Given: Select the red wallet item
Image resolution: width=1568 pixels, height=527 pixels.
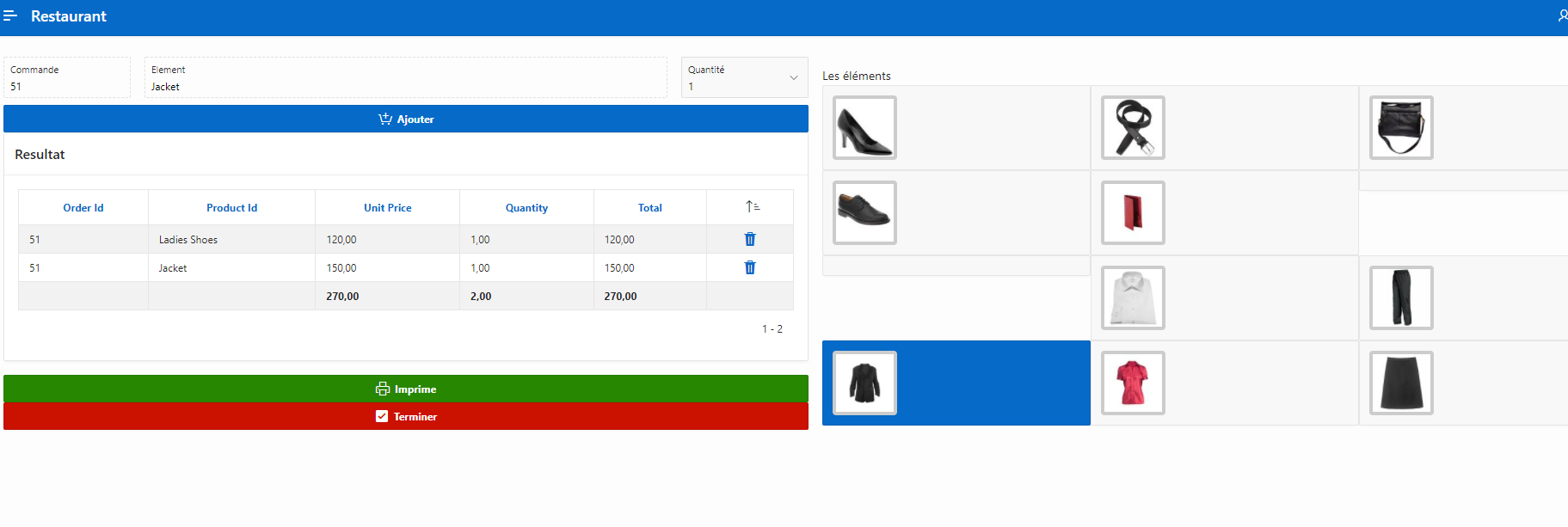Looking at the screenshot, I should (1133, 212).
